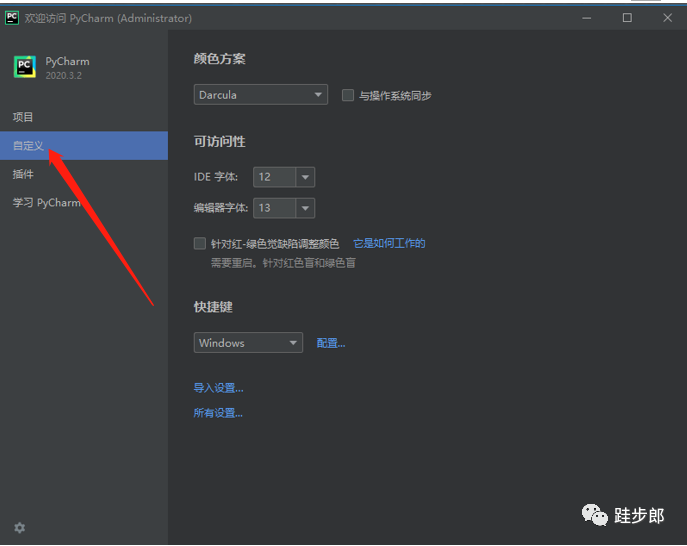Maximize the PyCharm welcome window
Viewport: 687px width, 546px height.
pos(627,18)
